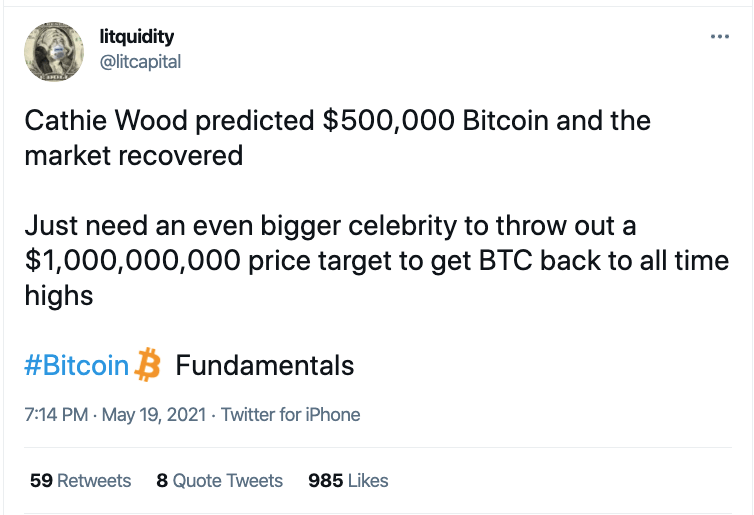754x515 pixels.
Task: Open the litquidity display name link
Action: (x=138, y=37)
